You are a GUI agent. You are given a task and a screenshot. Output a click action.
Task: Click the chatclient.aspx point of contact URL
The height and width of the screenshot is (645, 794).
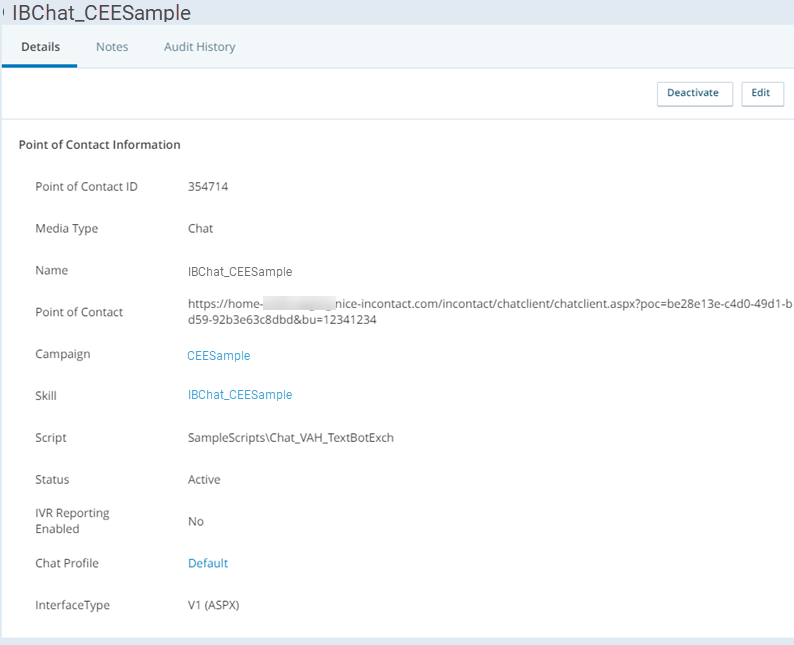[489, 311]
